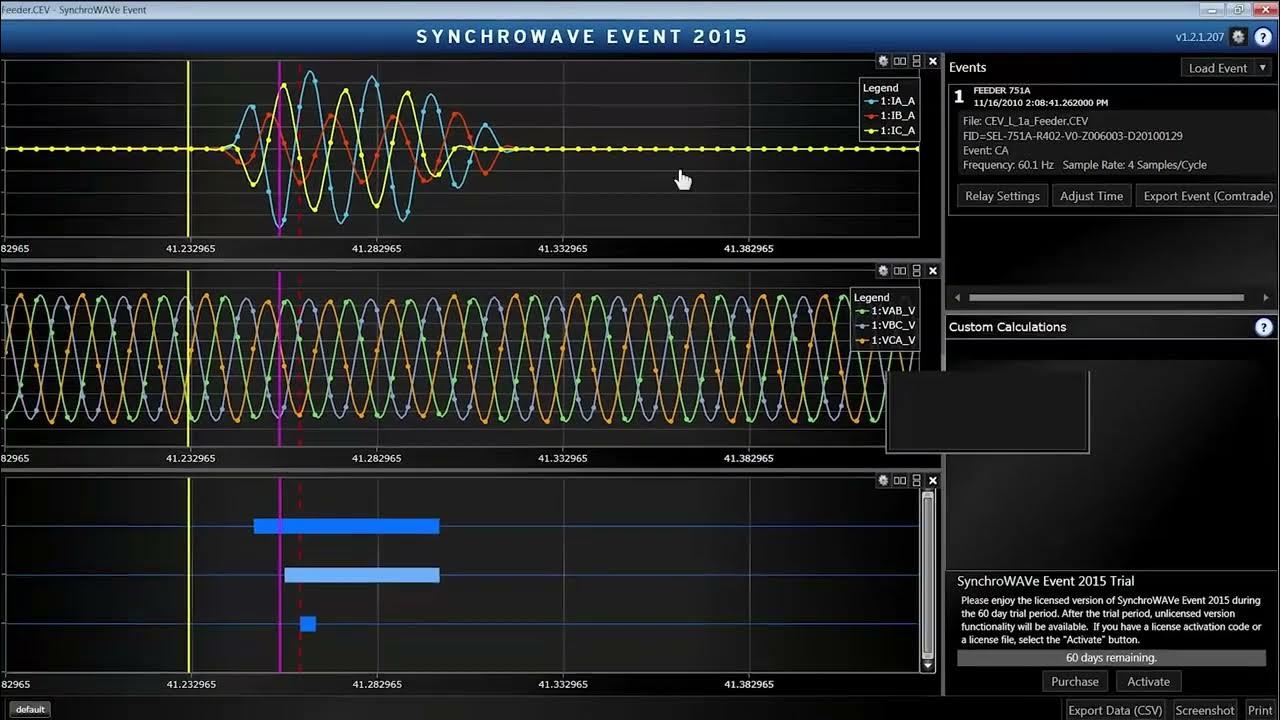Click the yellow cursor line in current chart

coord(188,148)
